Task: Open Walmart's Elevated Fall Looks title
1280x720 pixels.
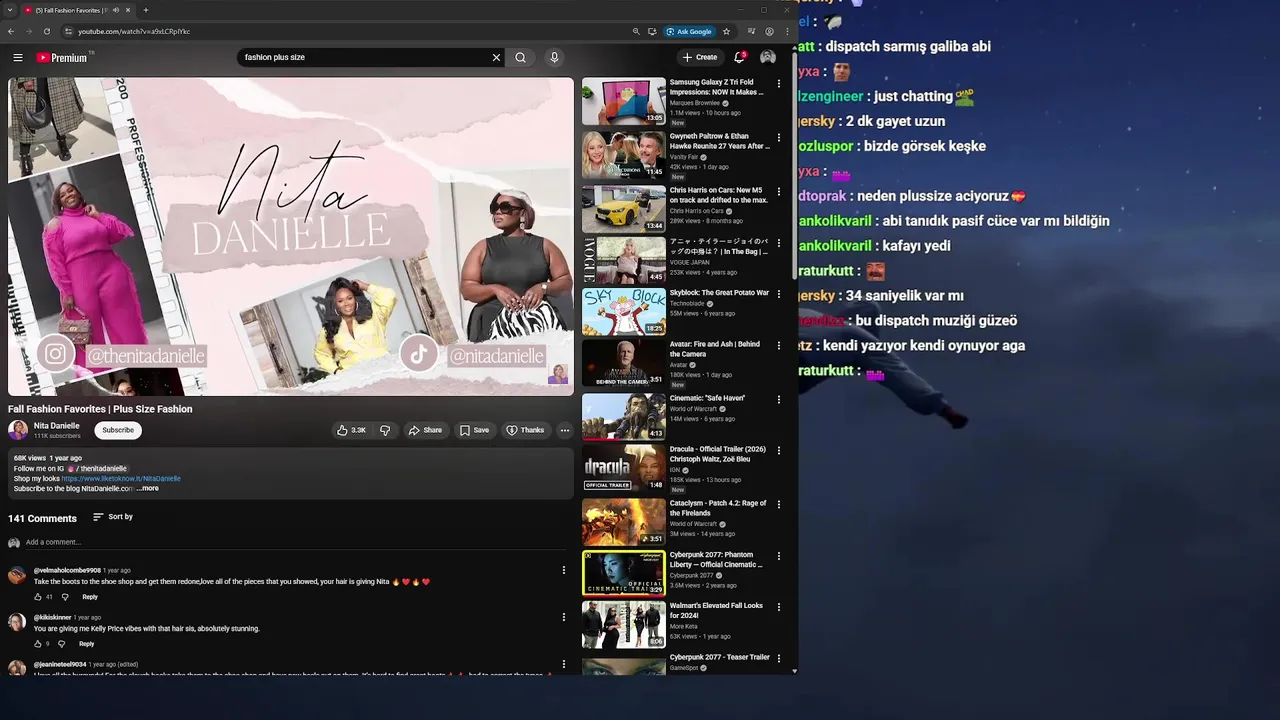Action: pos(716,610)
